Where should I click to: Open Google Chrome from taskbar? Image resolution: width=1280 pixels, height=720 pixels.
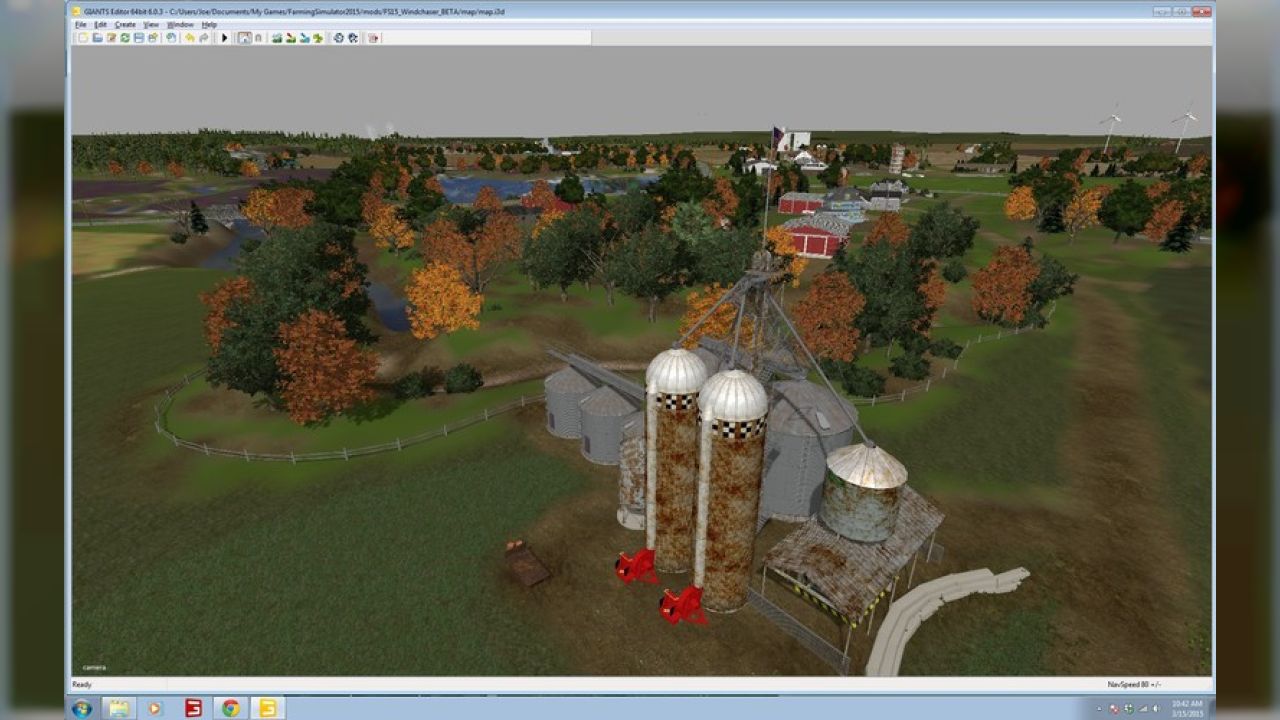(230, 708)
